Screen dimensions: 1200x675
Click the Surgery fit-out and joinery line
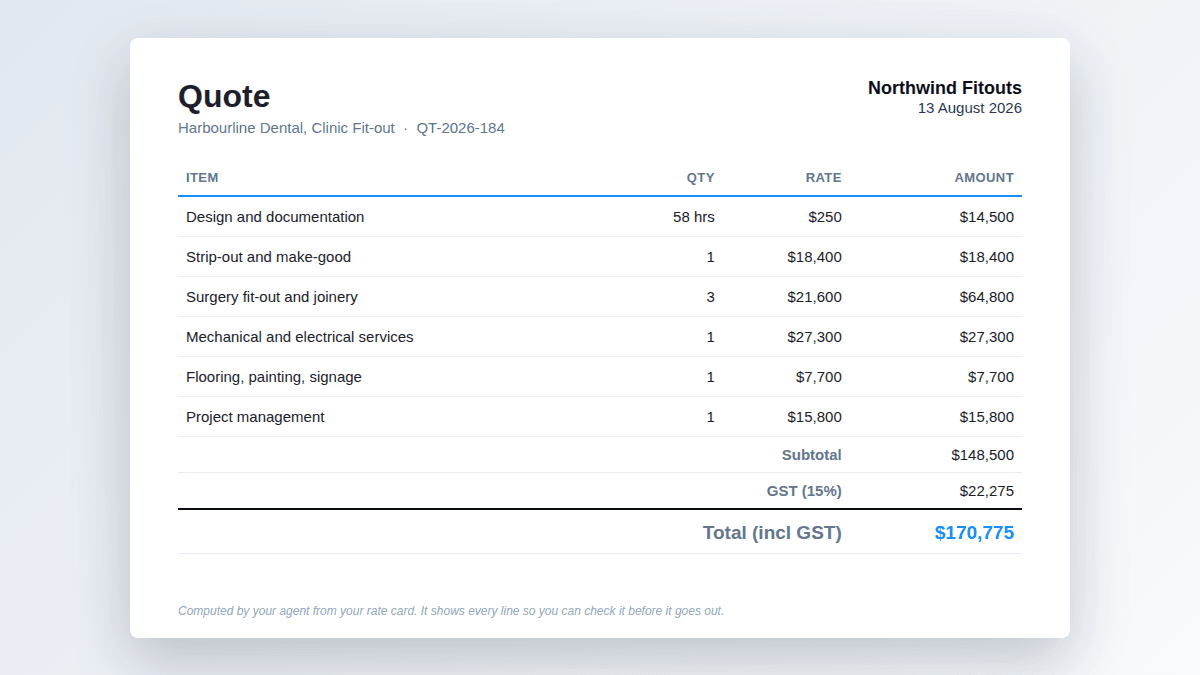point(600,297)
